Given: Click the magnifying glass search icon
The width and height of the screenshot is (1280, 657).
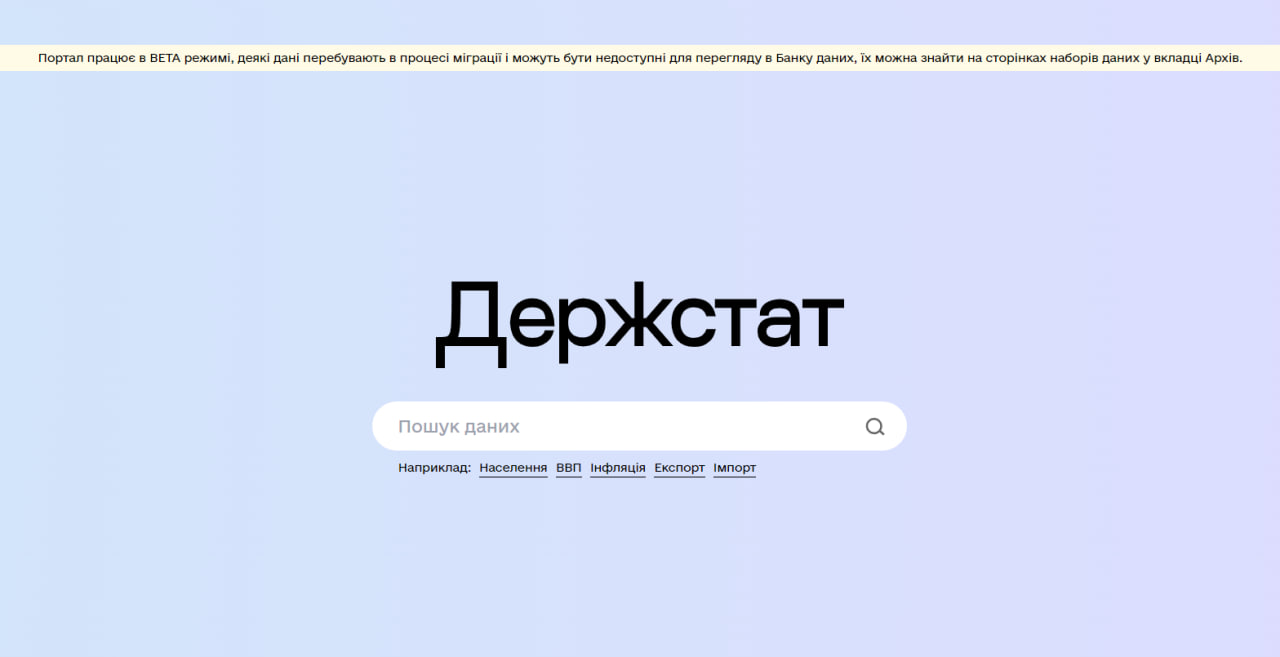Looking at the screenshot, I should click(875, 427).
